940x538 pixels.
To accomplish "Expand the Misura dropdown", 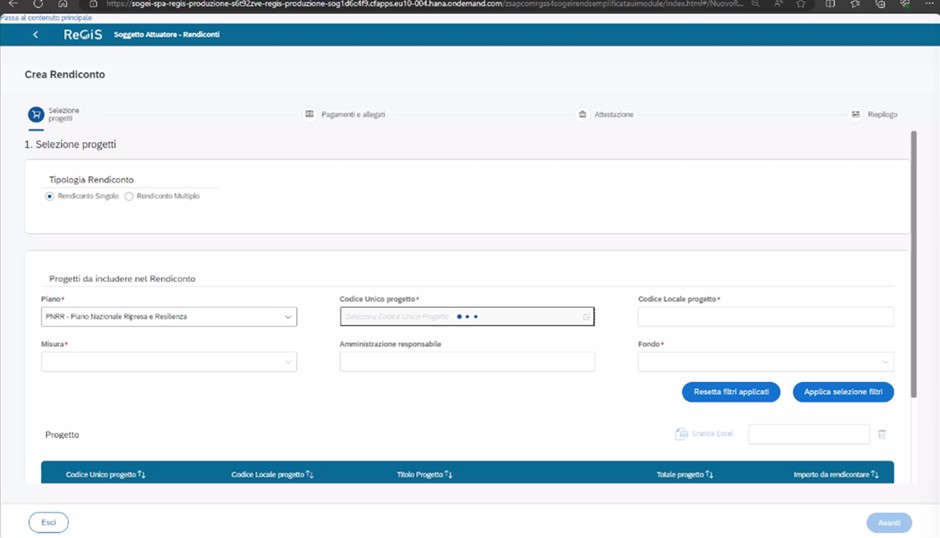I will tap(288, 362).
